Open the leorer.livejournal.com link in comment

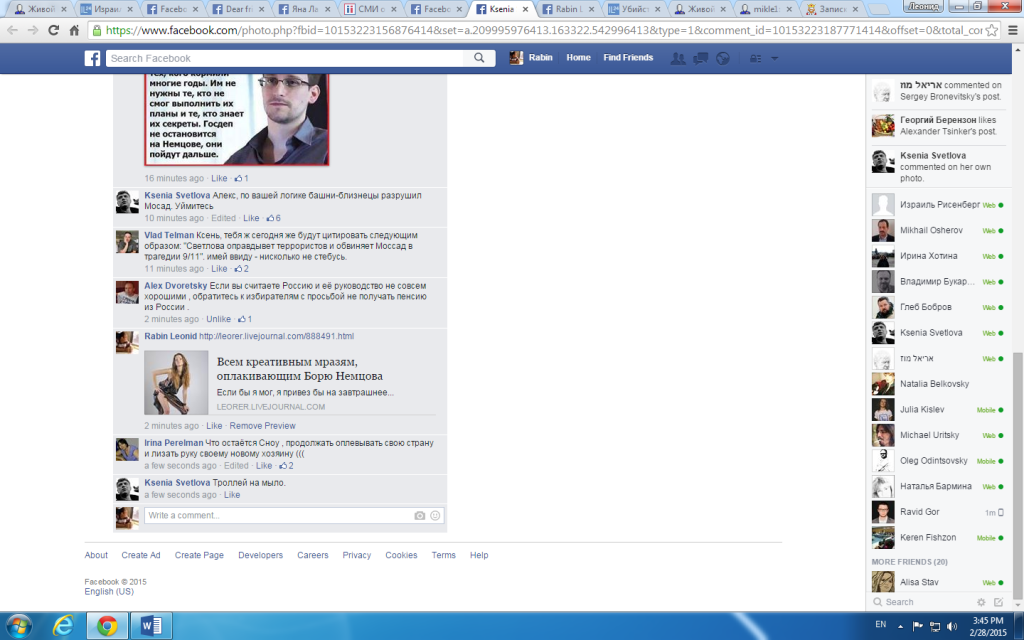pyautogui.click(x=276, y=336)
